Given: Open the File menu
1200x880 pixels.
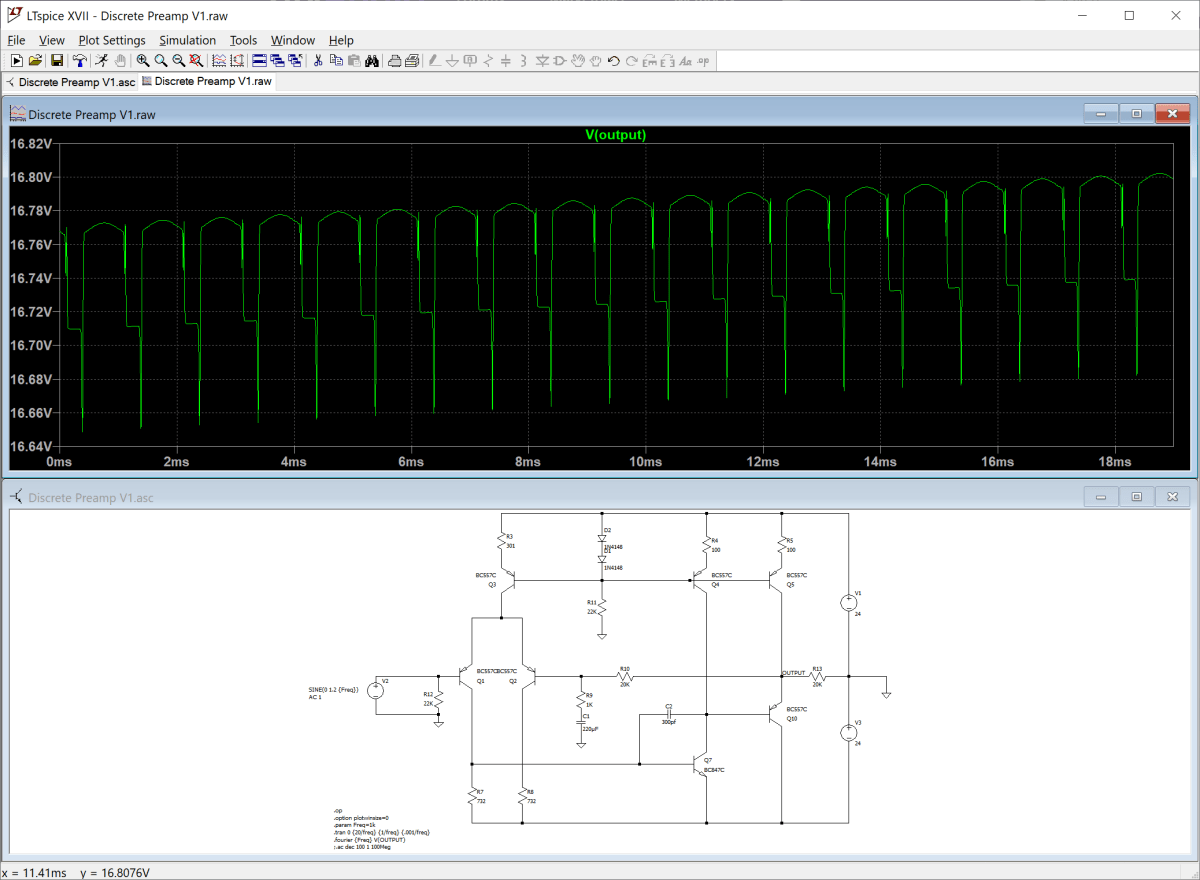Looking at the screenshot, I should point(16,40).
